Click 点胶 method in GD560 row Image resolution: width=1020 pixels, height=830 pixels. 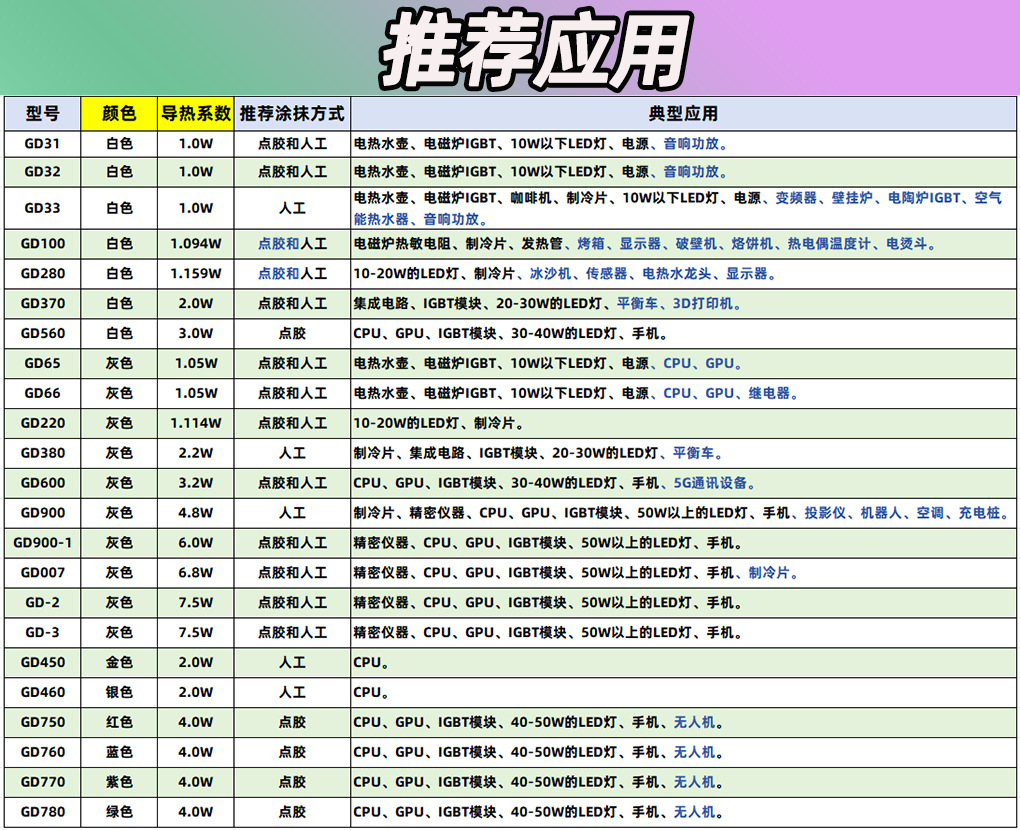(292, 334)
